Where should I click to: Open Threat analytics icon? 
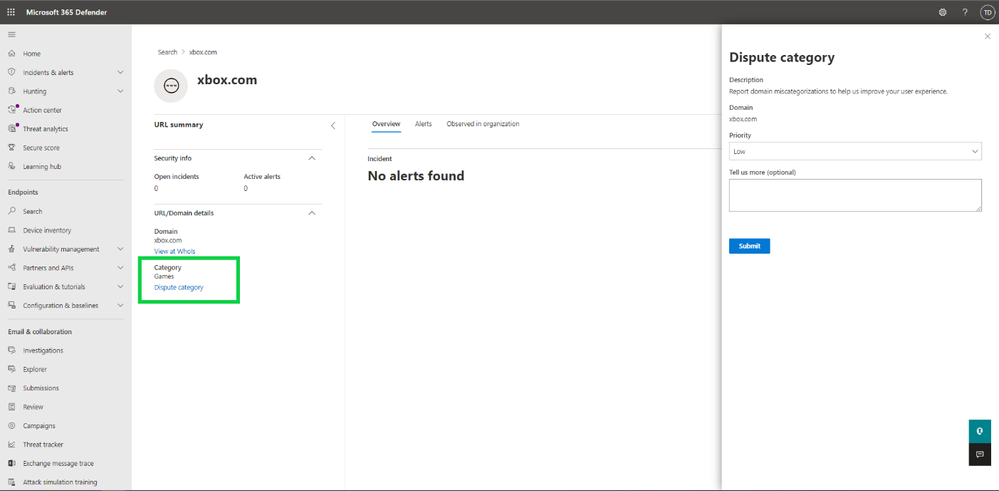[12, 129]
